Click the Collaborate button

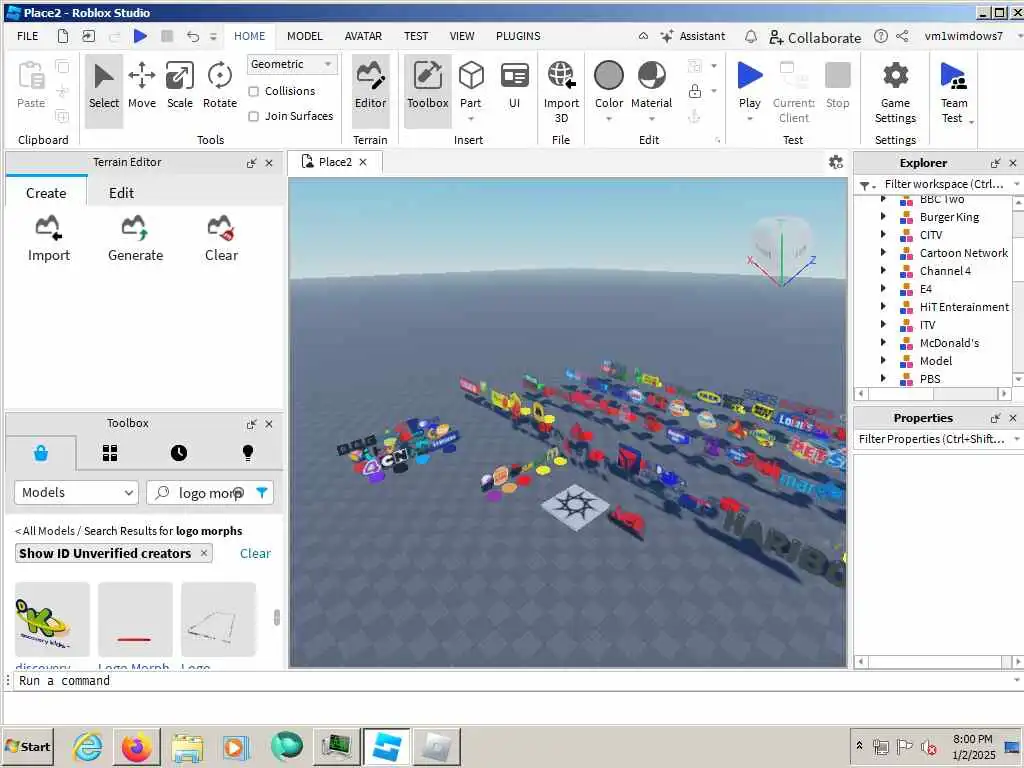814,37
